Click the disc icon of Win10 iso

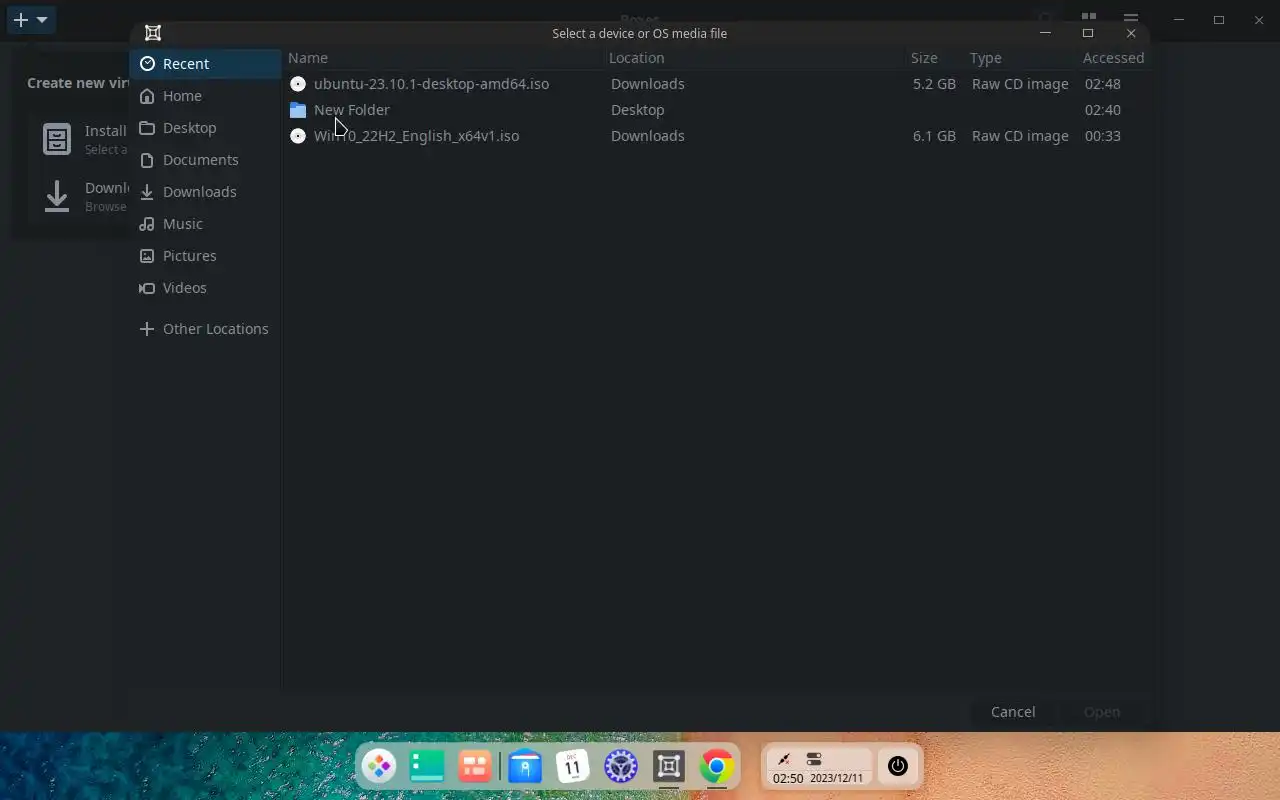click(298, 136)
